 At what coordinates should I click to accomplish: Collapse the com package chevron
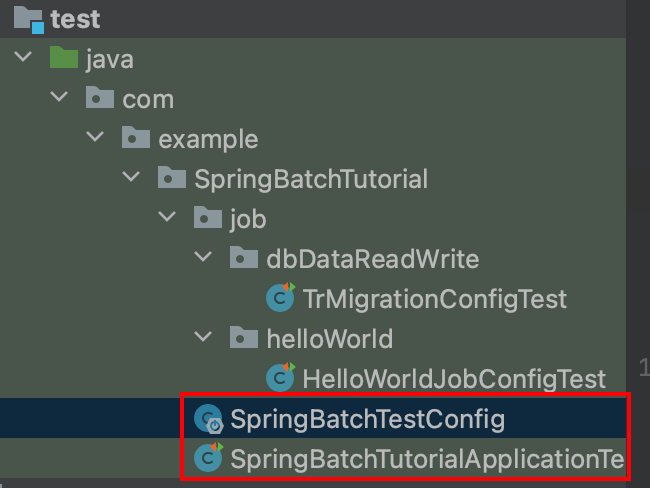point(59,97)
